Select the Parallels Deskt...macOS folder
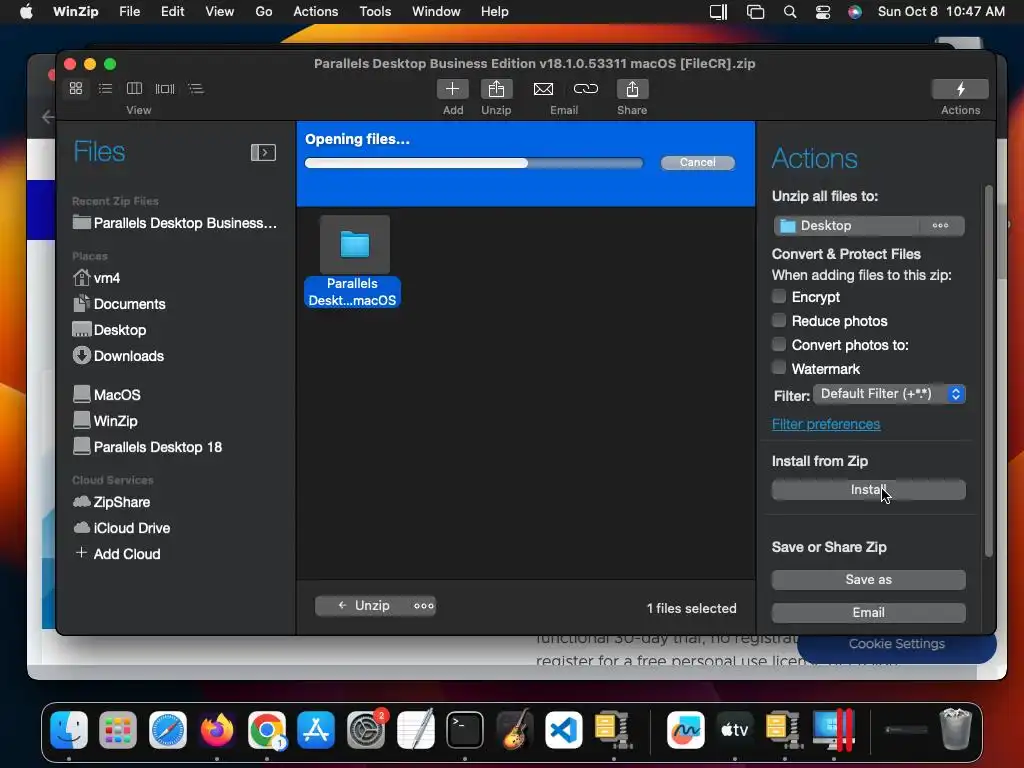The image size is (1024, 768). coord(353,261)
